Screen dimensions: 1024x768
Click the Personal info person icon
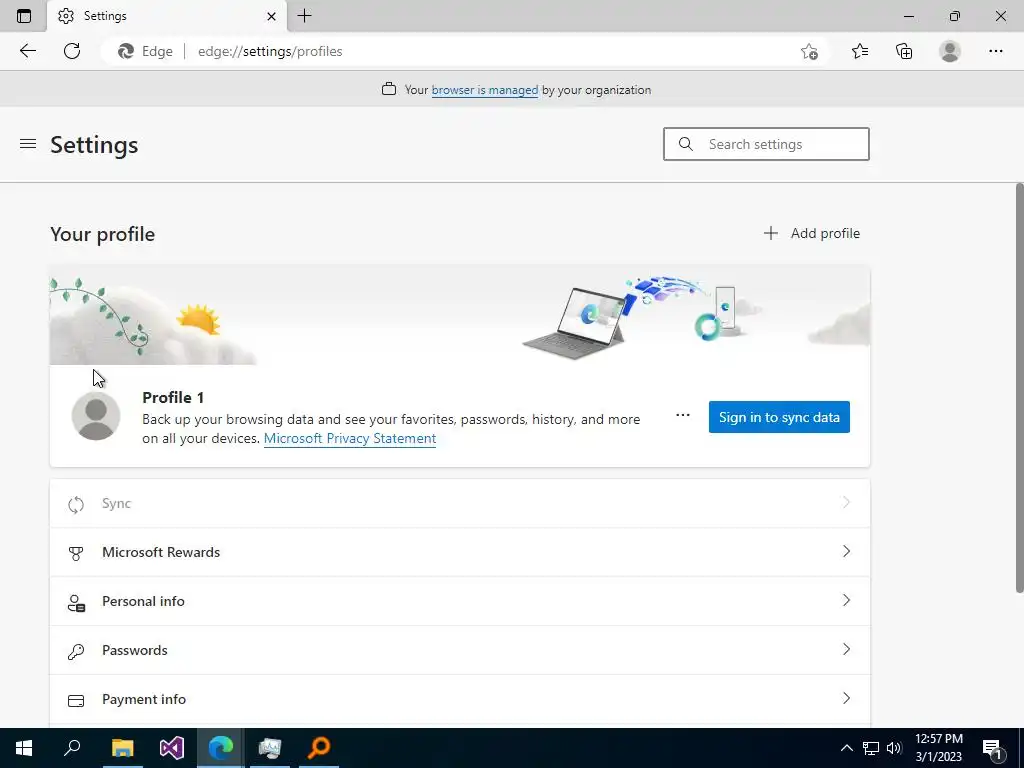76,603
